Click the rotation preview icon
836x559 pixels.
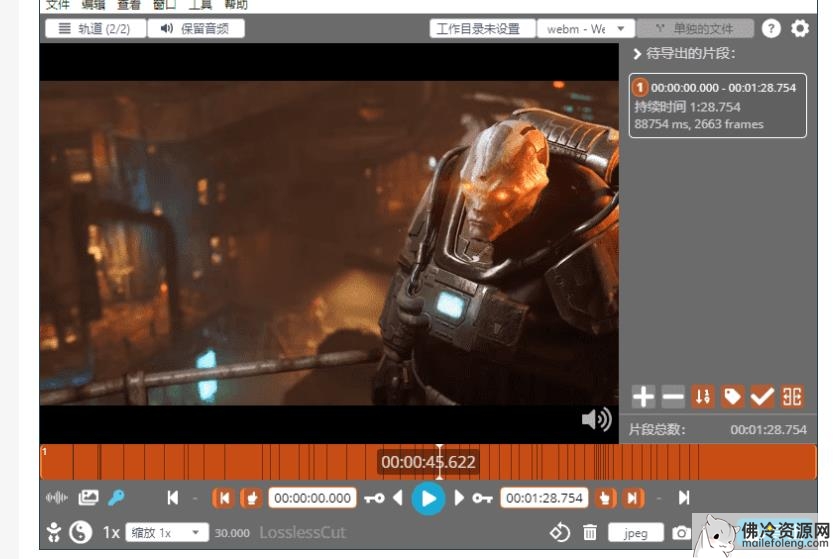tap(560, 533)
